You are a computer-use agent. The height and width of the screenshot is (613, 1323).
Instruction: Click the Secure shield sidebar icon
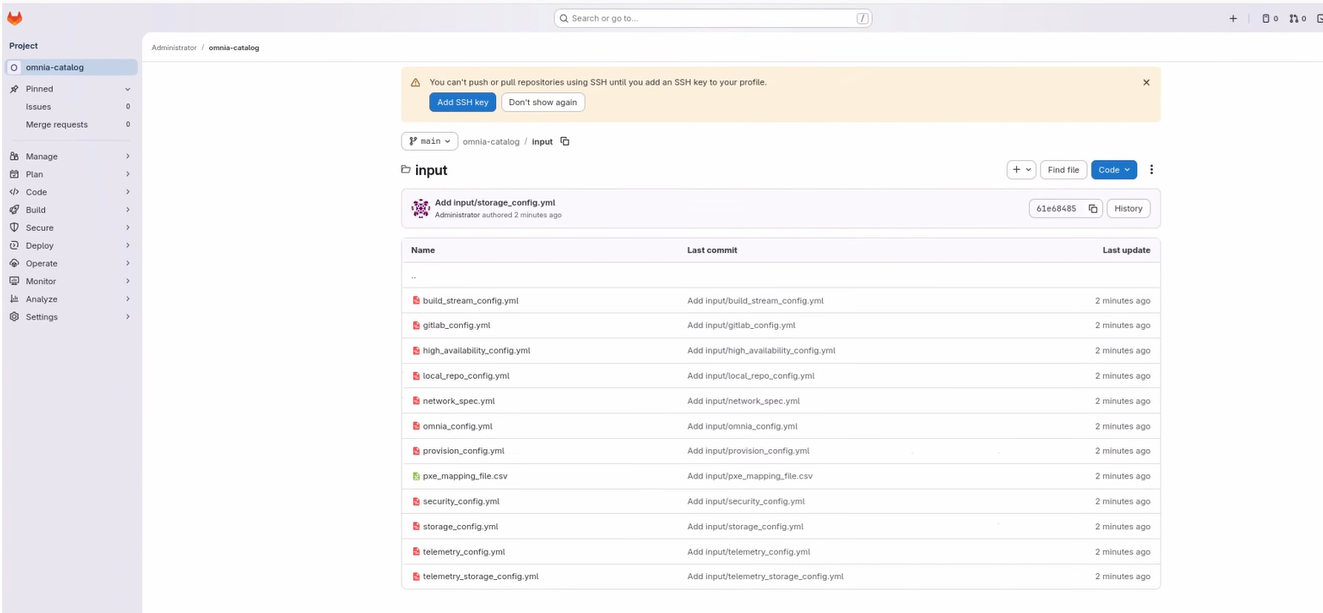coord(14,228)
